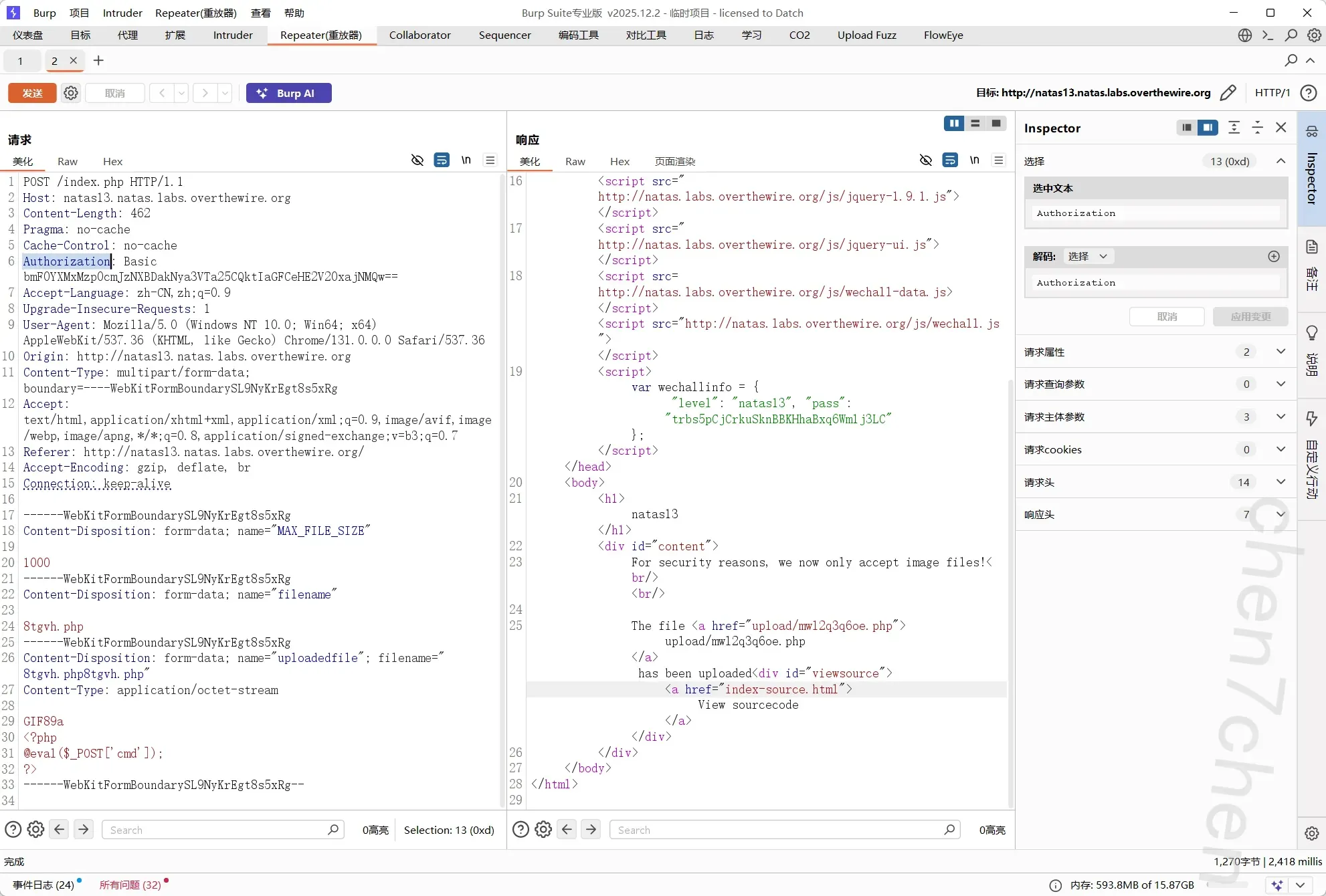The height and width of the screenshot is (896, 1326).
Task: Open response 页面渲染 render tab
Action: (x=674, y=161)
